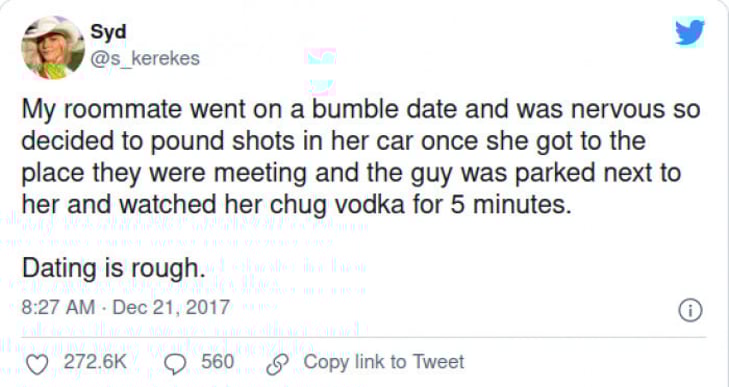Click the divider line above the action row
Viewport: 729px width, 387px height.
tap(364, 337)
